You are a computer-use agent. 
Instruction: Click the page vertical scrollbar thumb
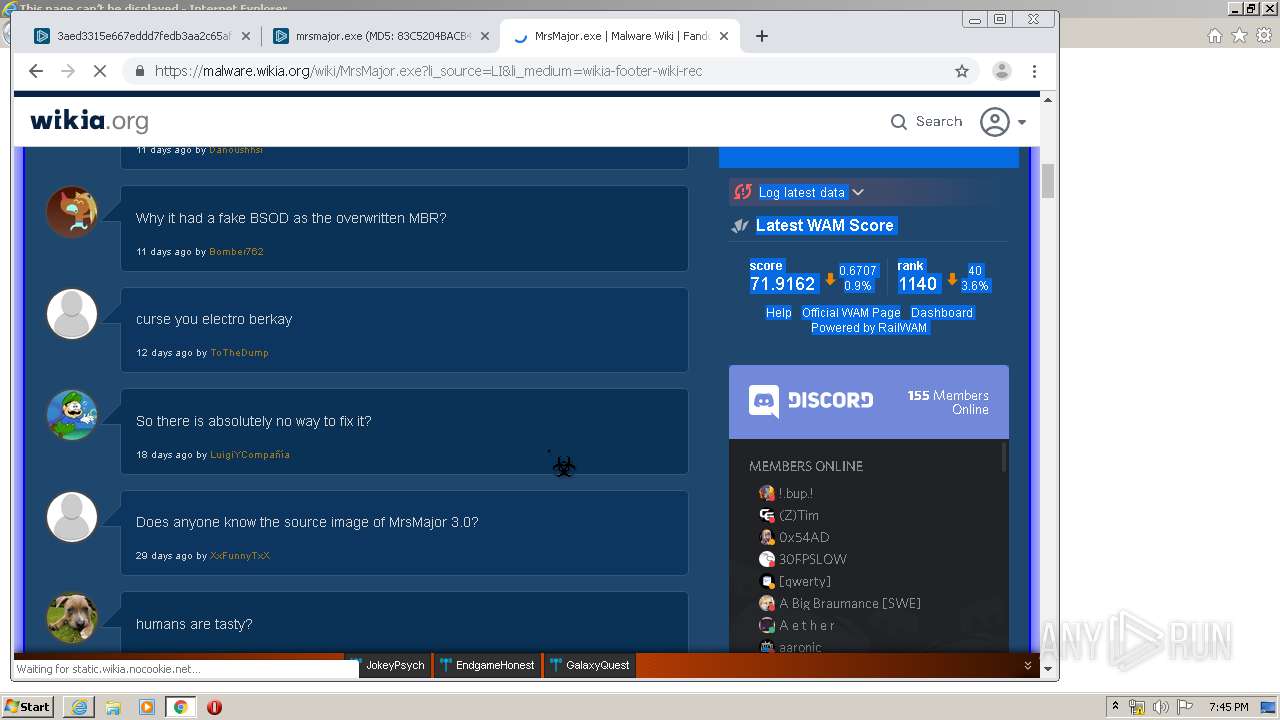1048,181
